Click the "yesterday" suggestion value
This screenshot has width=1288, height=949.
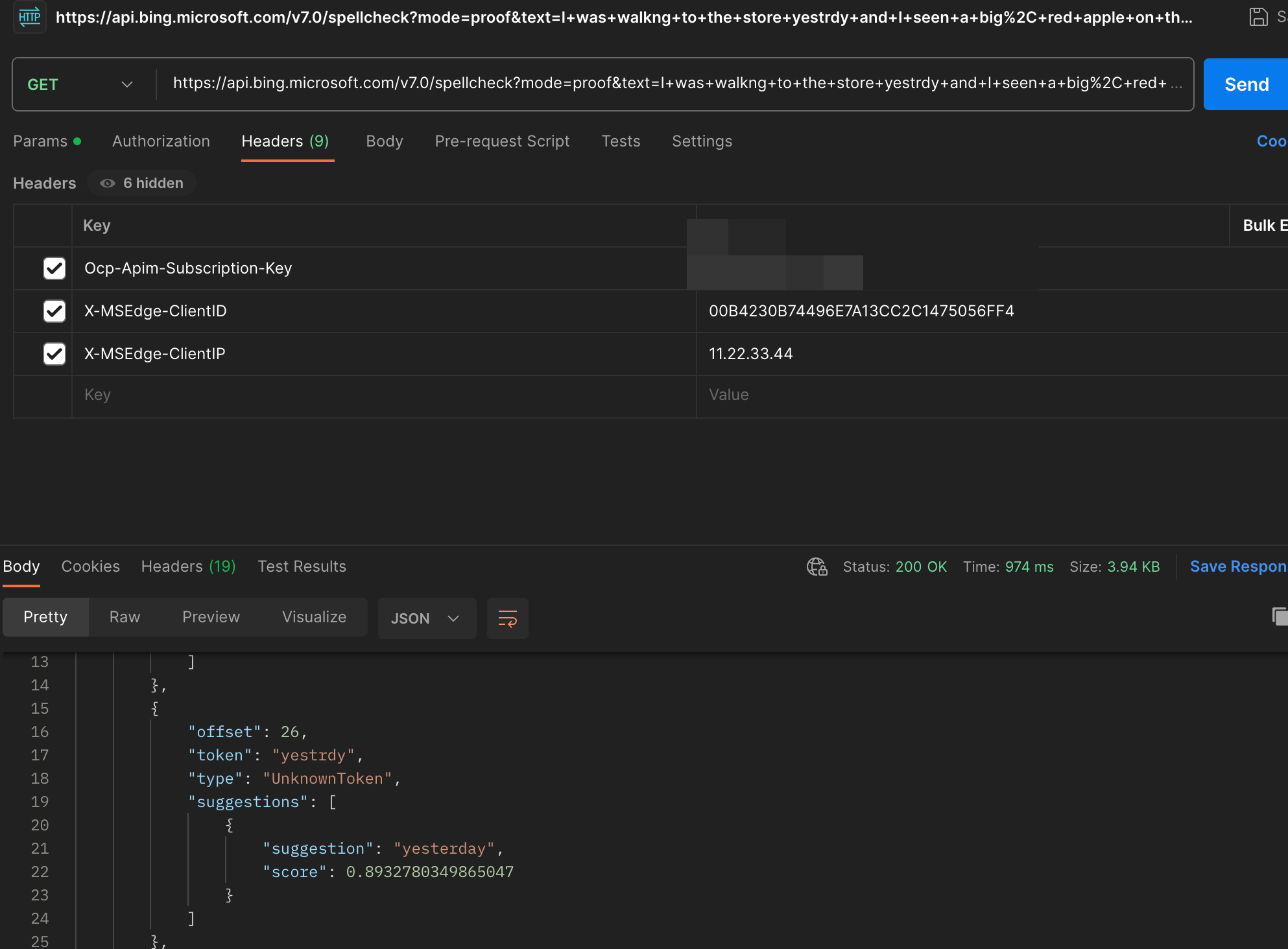coord(444,849)
